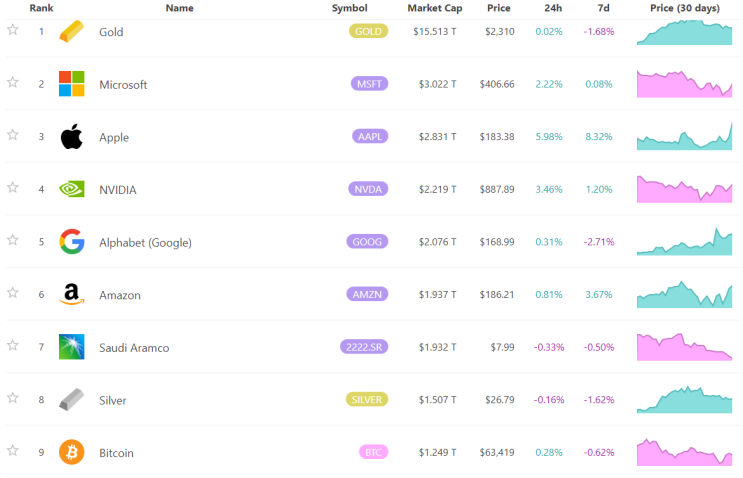Click the NVIDIA logo icon
743x478 pixels.
coord(72,189)
